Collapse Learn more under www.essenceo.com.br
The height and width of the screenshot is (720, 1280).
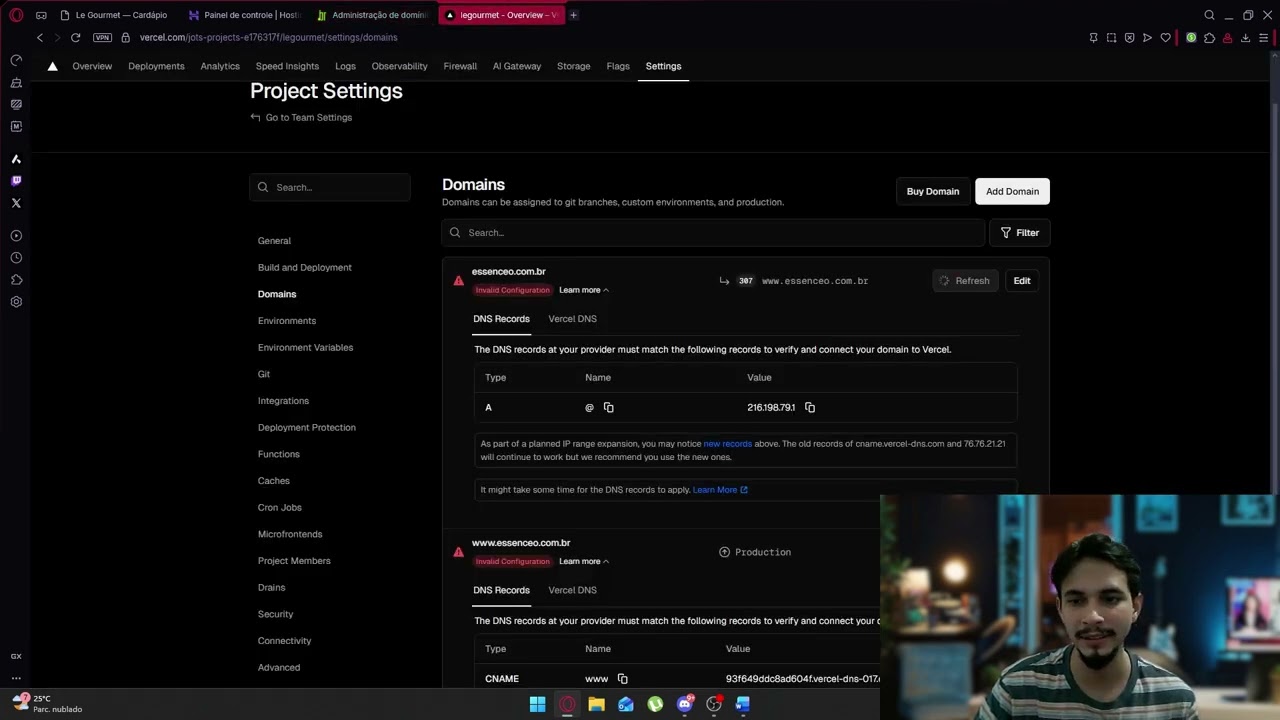(584, 562)
